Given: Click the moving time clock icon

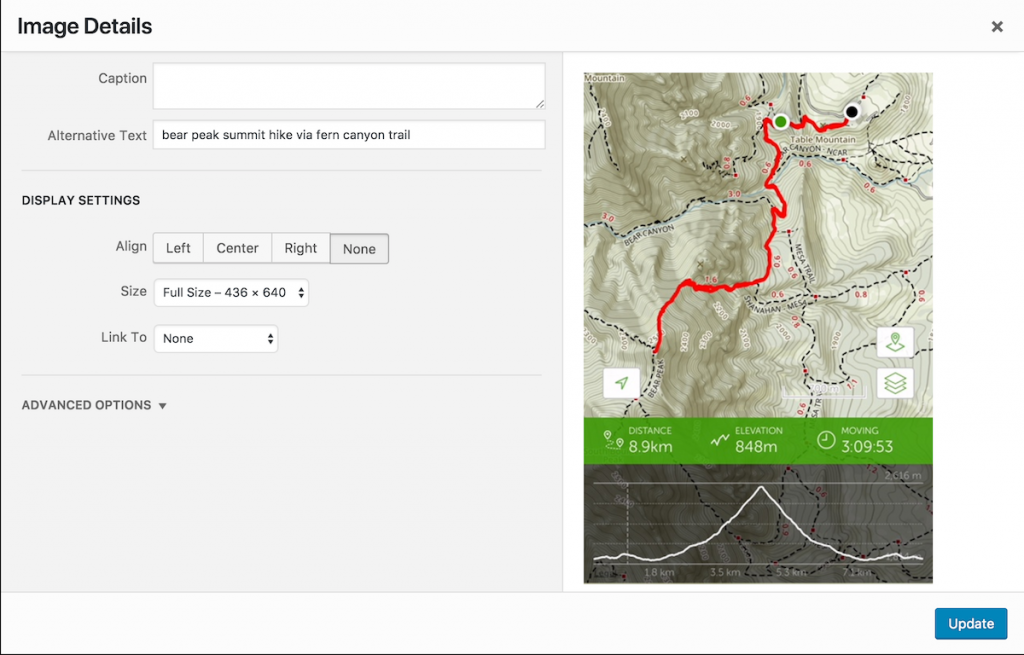Looking at the screenshot, I should pos(826,439).
